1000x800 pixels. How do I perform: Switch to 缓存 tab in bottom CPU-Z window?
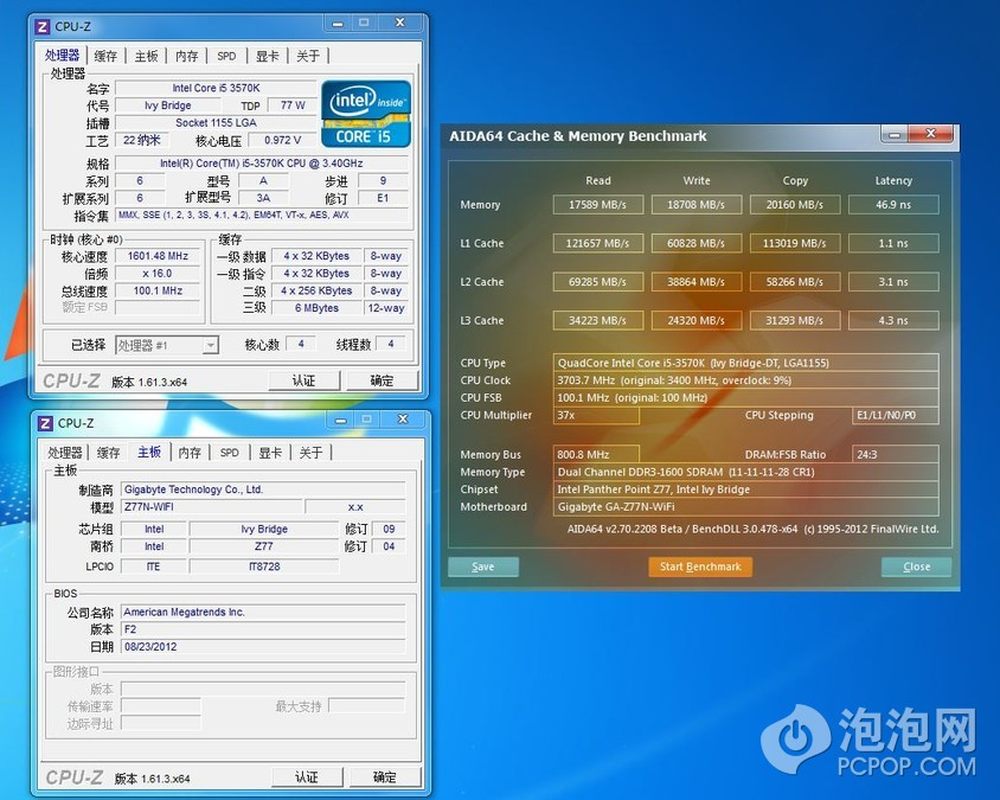(x=108, y=453)
